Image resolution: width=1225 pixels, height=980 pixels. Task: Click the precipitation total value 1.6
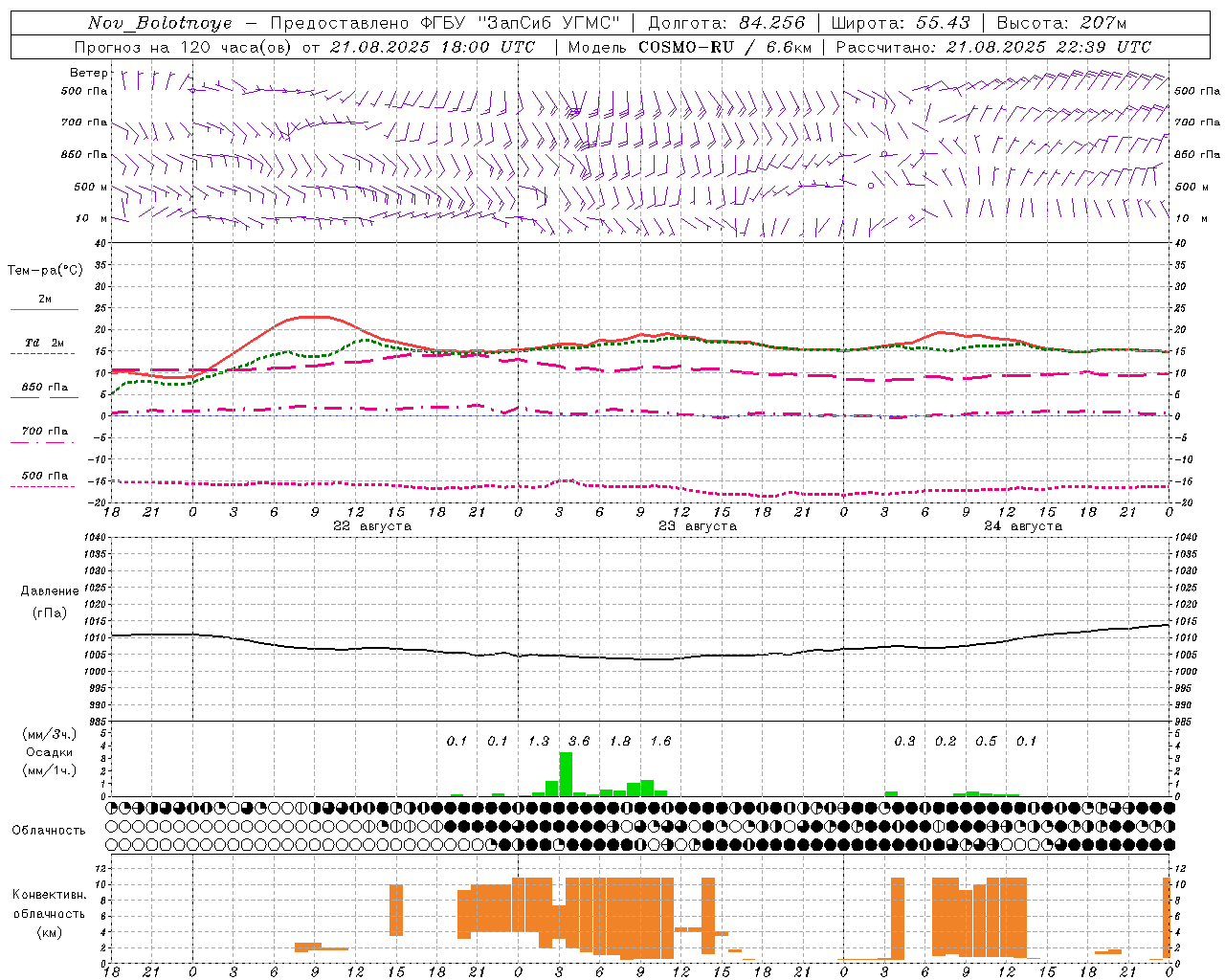coord(660,742)
